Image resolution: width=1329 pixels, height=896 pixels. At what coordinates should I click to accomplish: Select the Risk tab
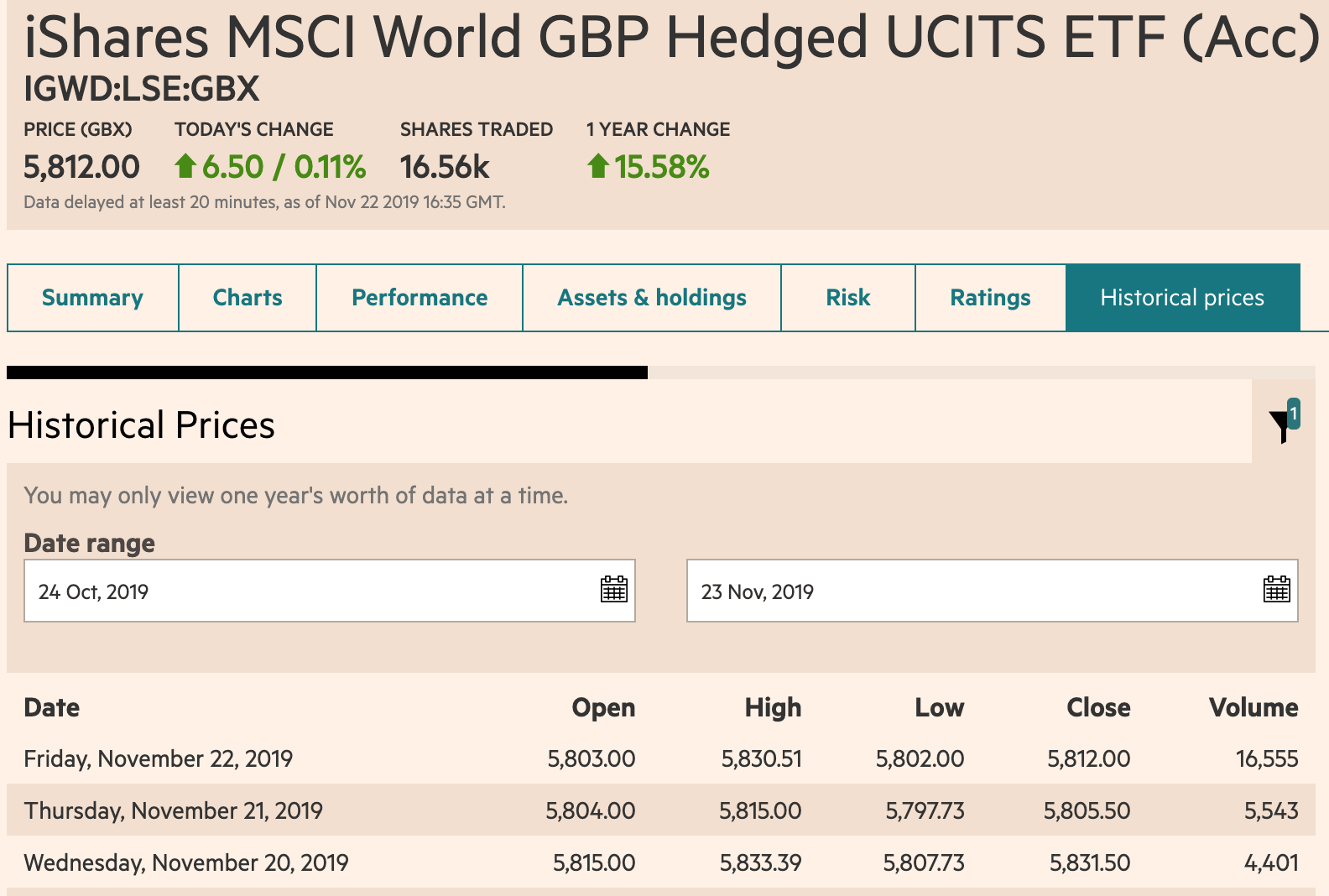[847, 298]
